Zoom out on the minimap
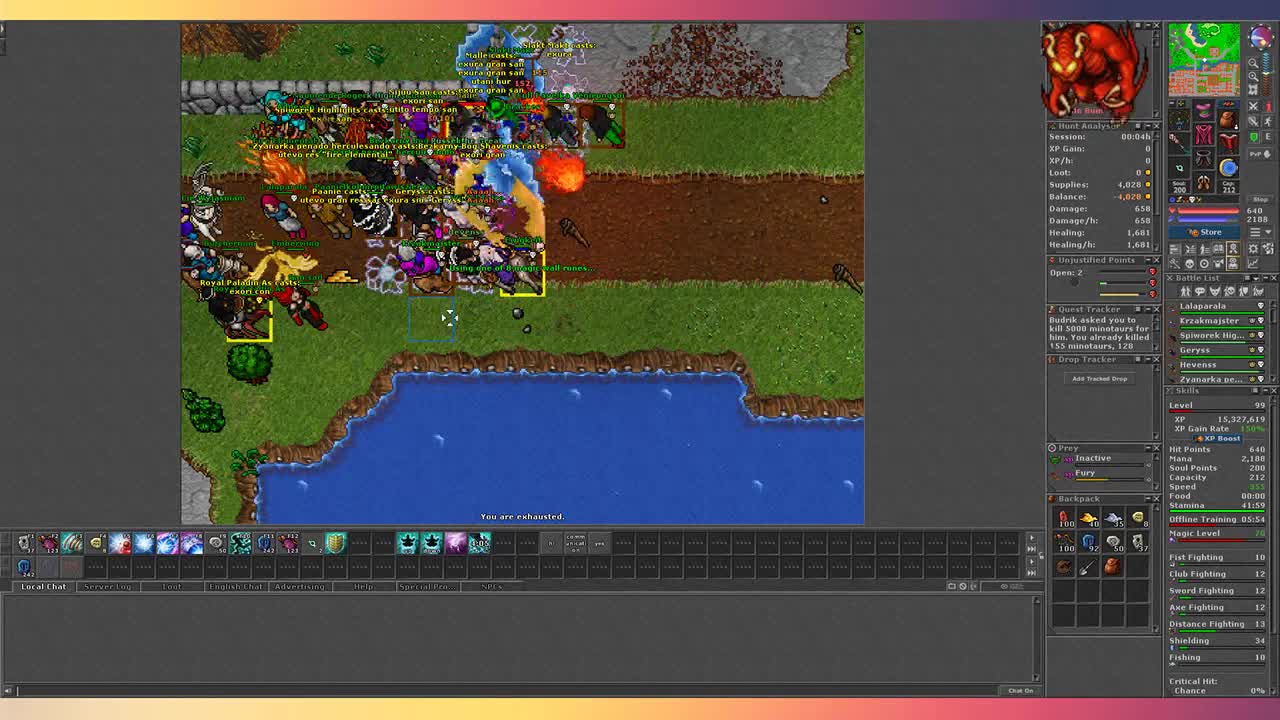The image size is (1280, 720). coord(1253,62)
